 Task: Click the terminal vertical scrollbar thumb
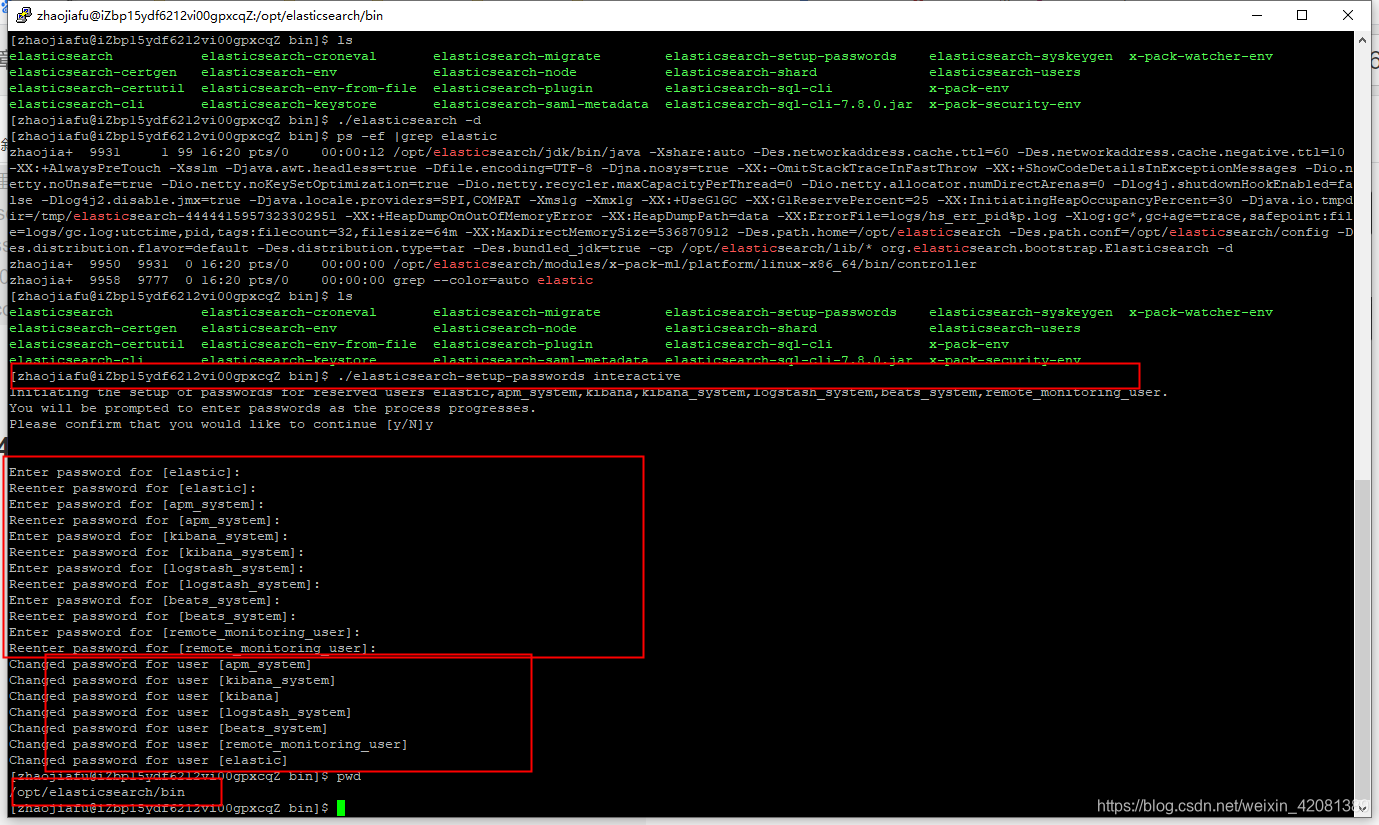(1363, 638)
